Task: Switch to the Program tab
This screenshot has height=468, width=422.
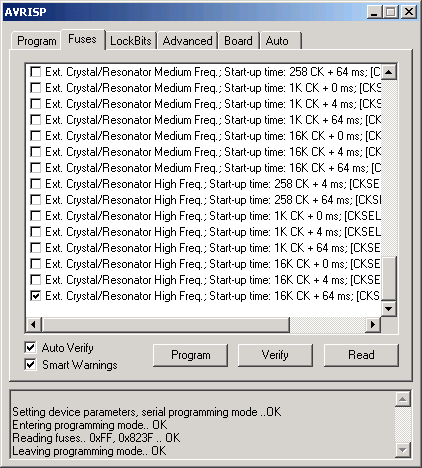Action: pyautogui.click(x=37, y=41)
